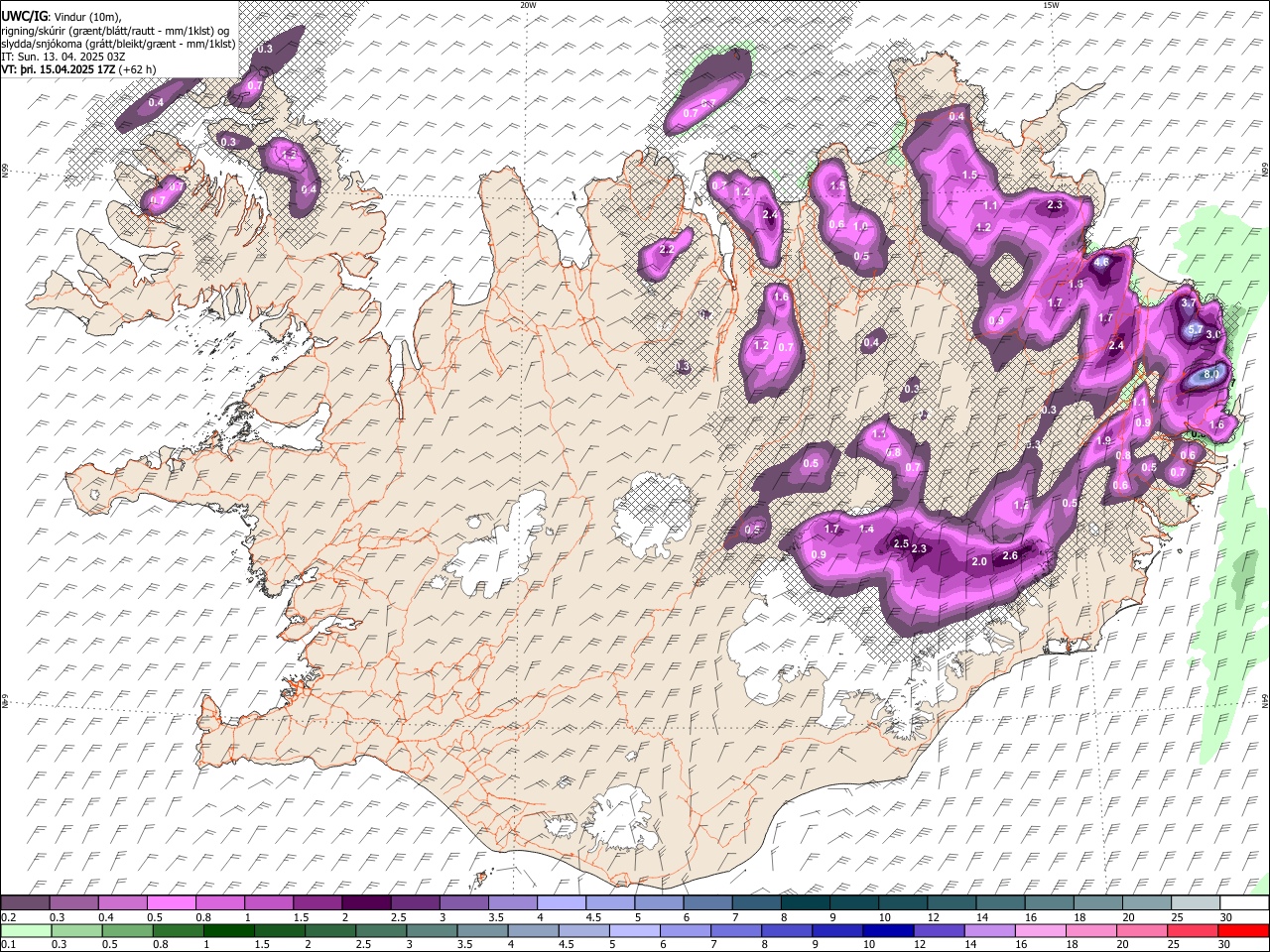Pick the bright red swatch after 30 in lower legend
This screenshot has width=1270, height=952.
point(1242,931)
